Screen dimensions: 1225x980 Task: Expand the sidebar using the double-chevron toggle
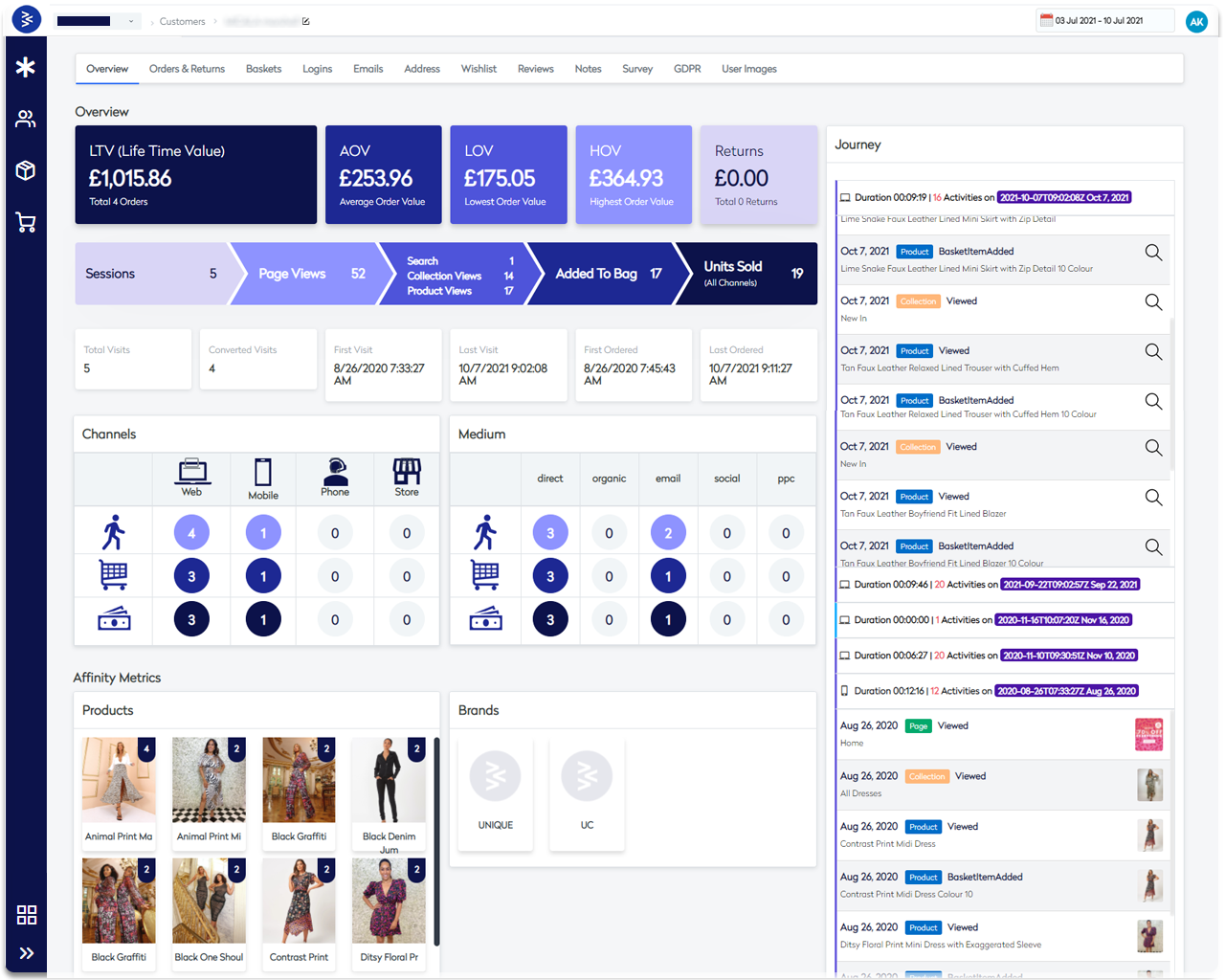tap(26, 952)
